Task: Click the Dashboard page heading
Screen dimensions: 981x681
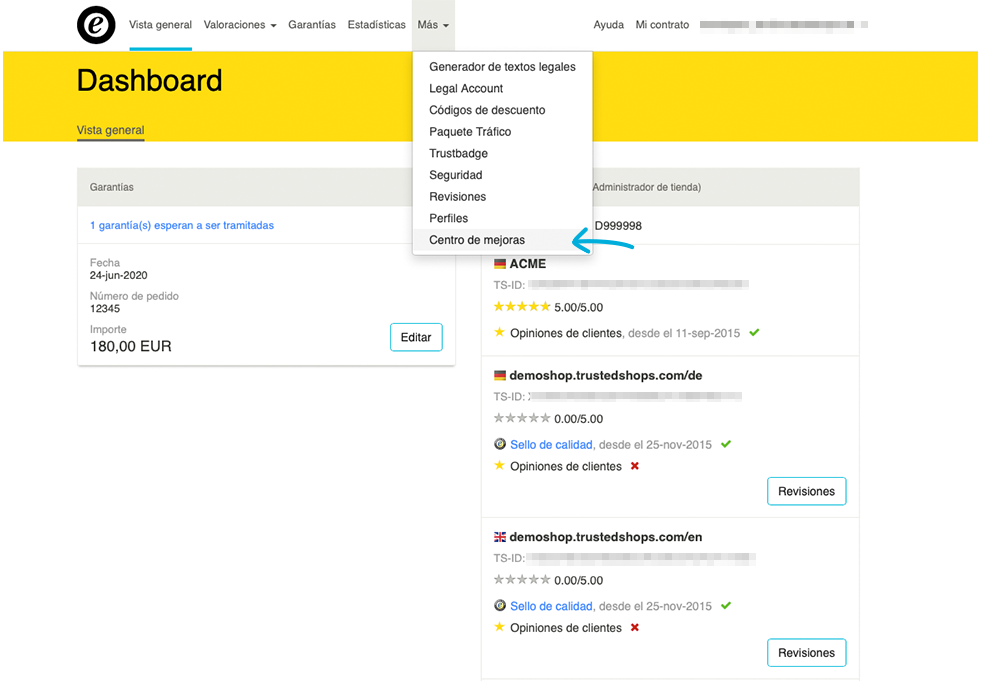Action: (150, 81)
